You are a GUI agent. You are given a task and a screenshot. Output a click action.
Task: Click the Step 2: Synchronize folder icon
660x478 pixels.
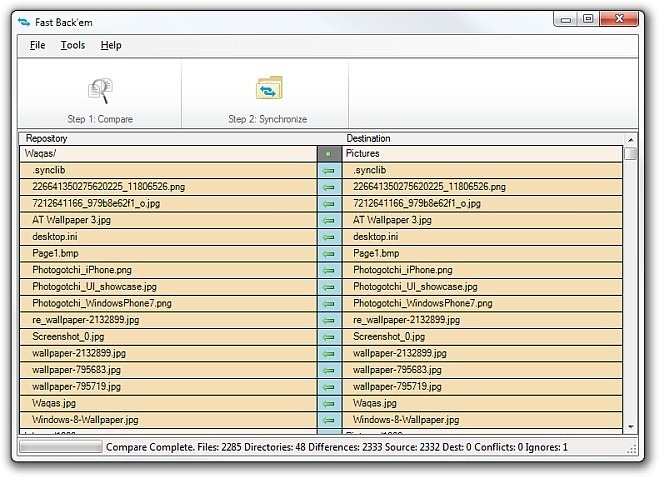pyautogui.click(x=268, y=89)
